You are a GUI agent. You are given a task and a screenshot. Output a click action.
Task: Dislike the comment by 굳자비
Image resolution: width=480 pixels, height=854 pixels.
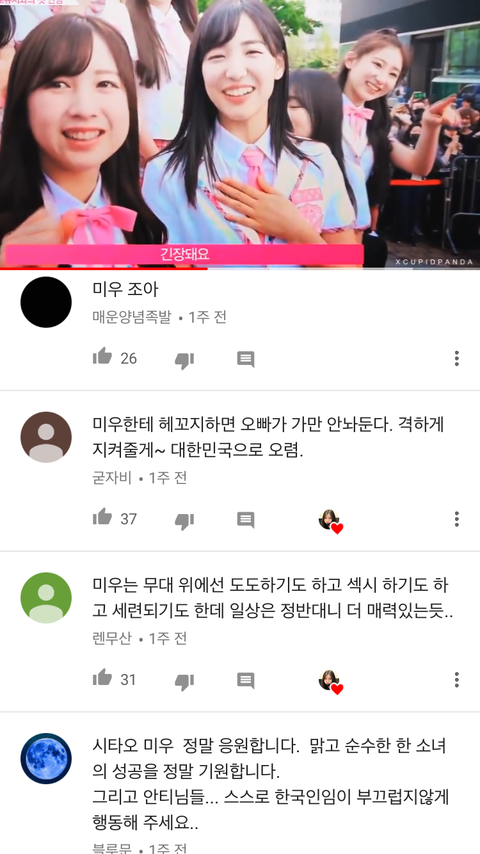pyautogui.click(x=184, y=521)
